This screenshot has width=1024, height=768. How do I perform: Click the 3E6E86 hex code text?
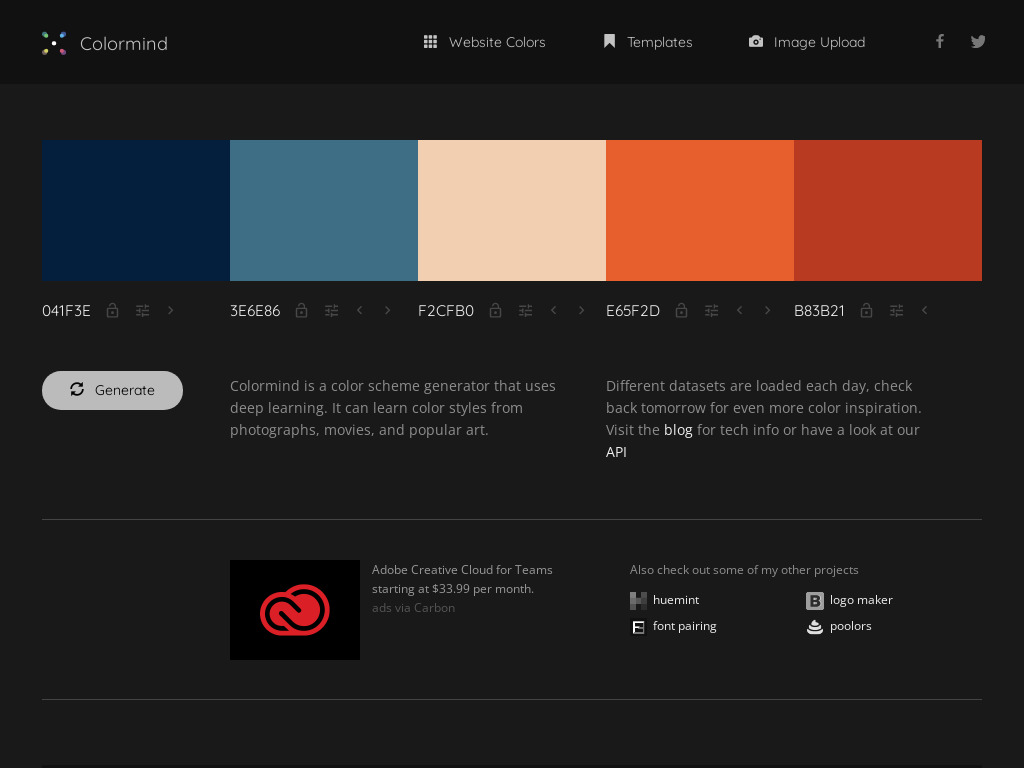click(255, 311)
